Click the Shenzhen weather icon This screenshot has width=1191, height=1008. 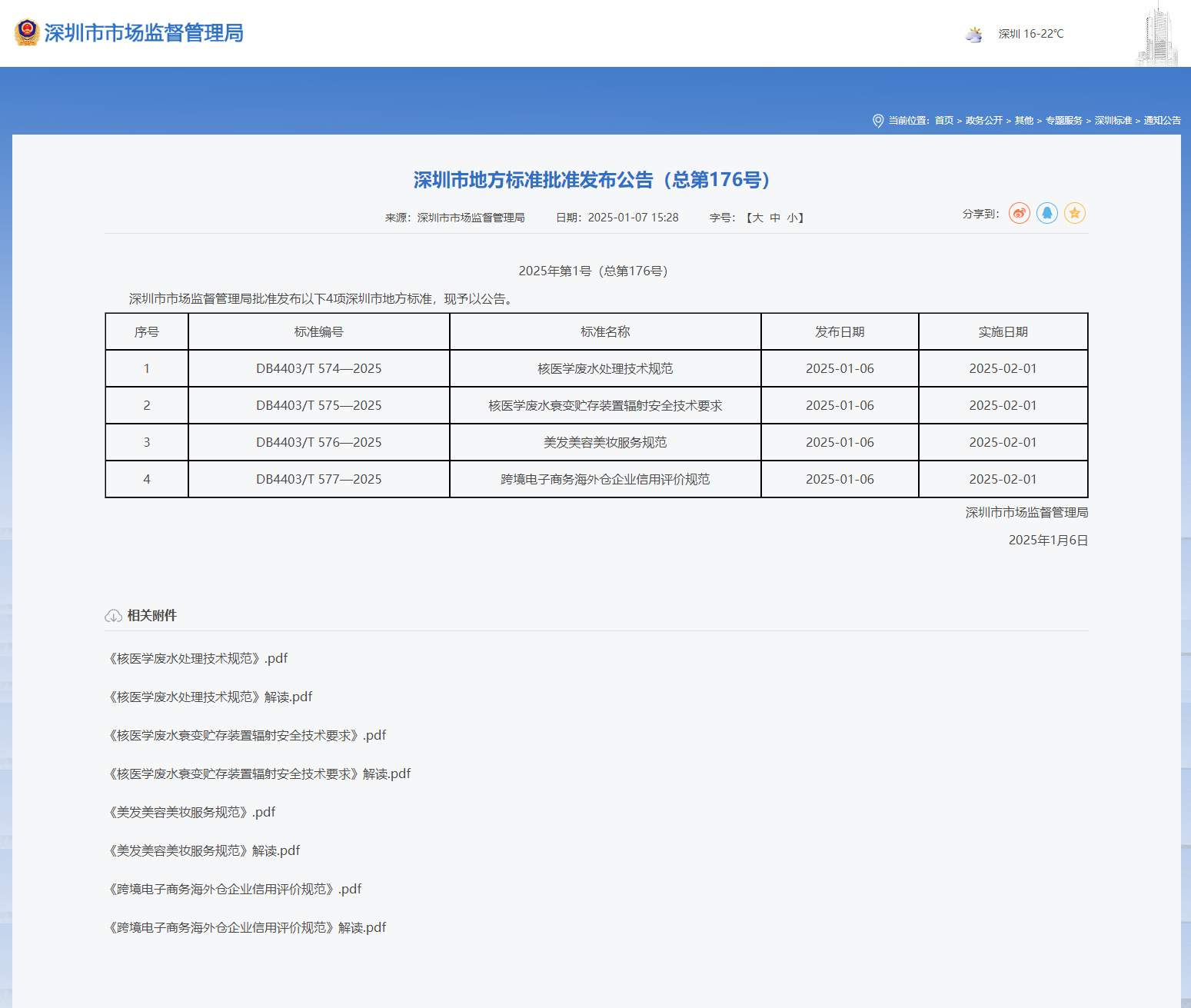(x=973, y=34)
